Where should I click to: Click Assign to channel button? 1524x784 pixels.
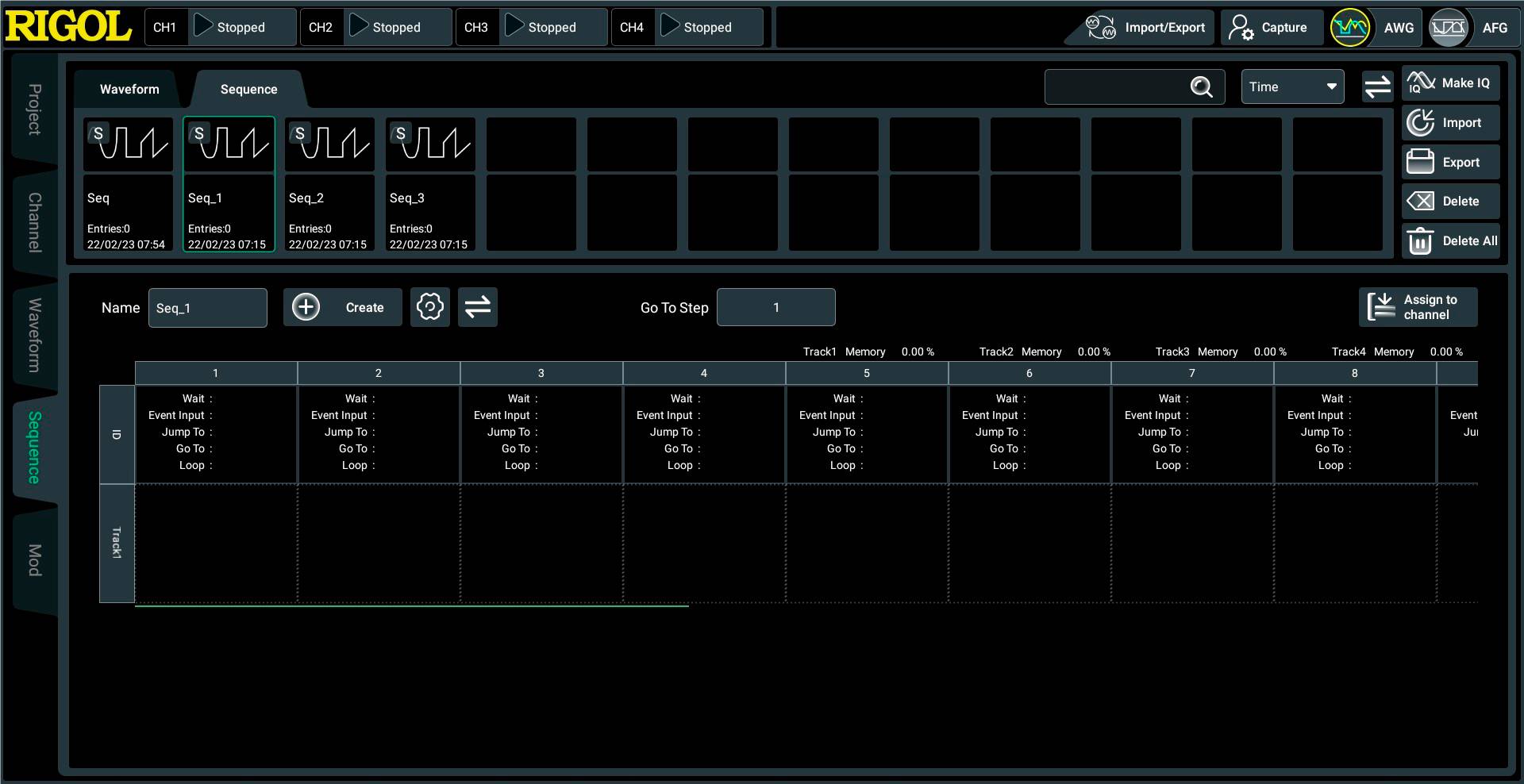click(x=1418, y=307)
